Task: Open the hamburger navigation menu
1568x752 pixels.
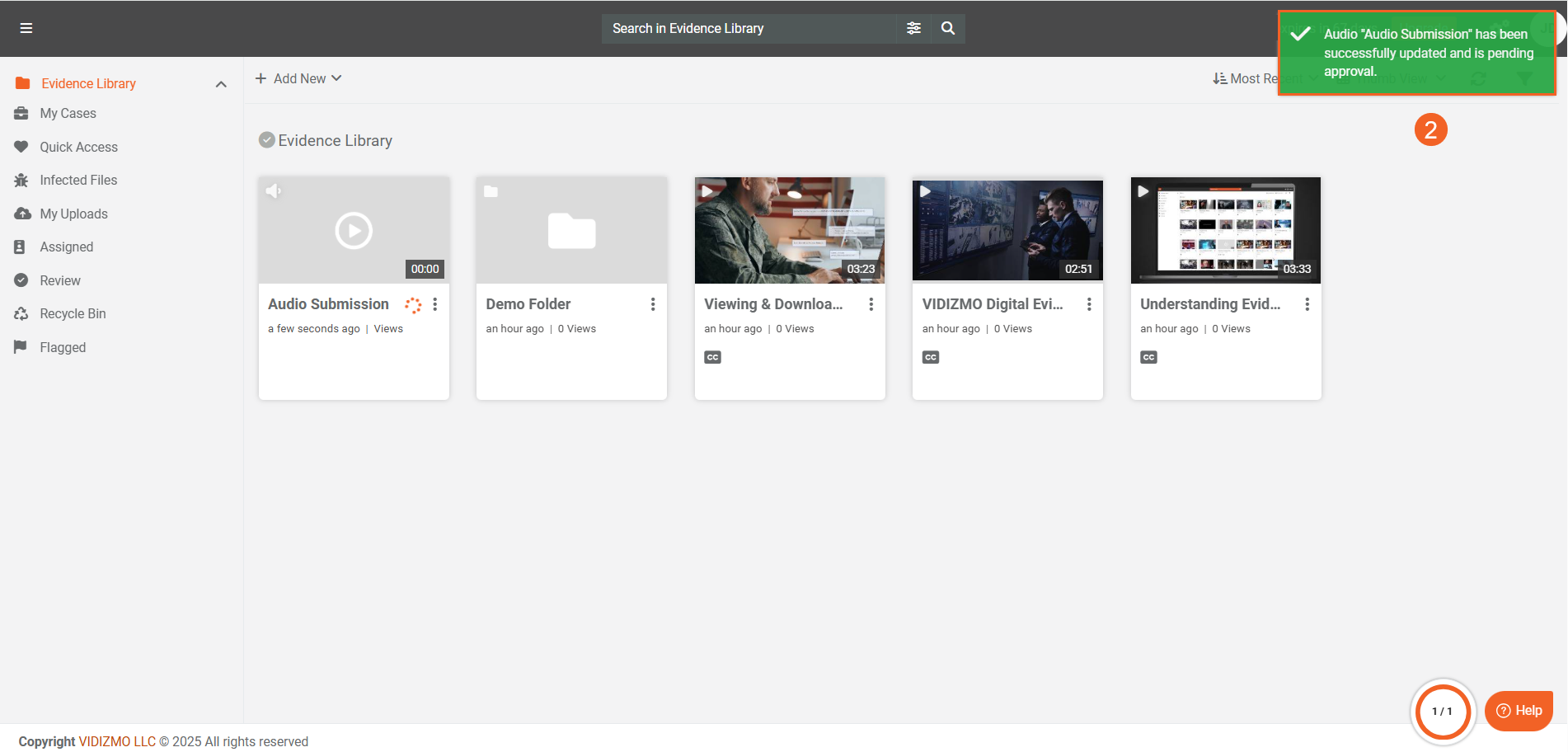Action: click(x=26, y=28)
